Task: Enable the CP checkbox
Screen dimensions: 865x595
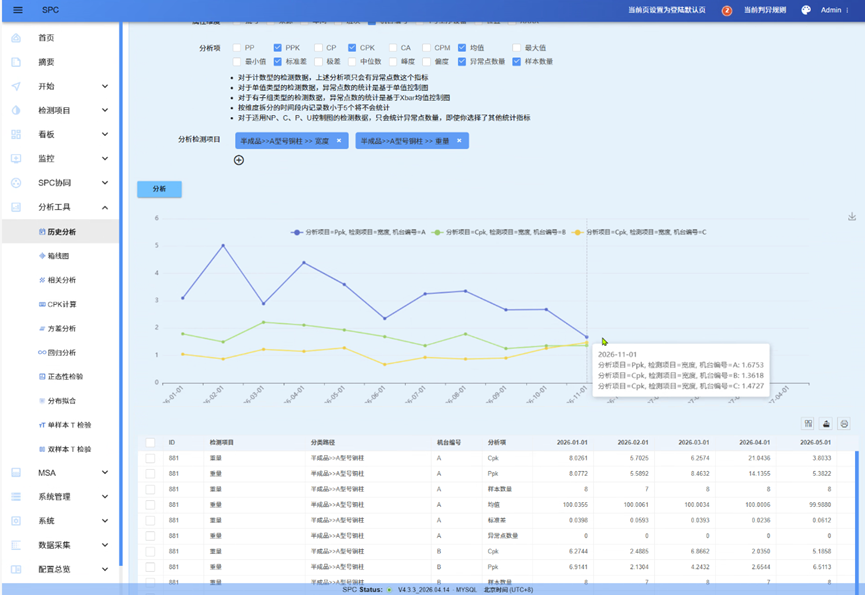Action: pos(318,48)
